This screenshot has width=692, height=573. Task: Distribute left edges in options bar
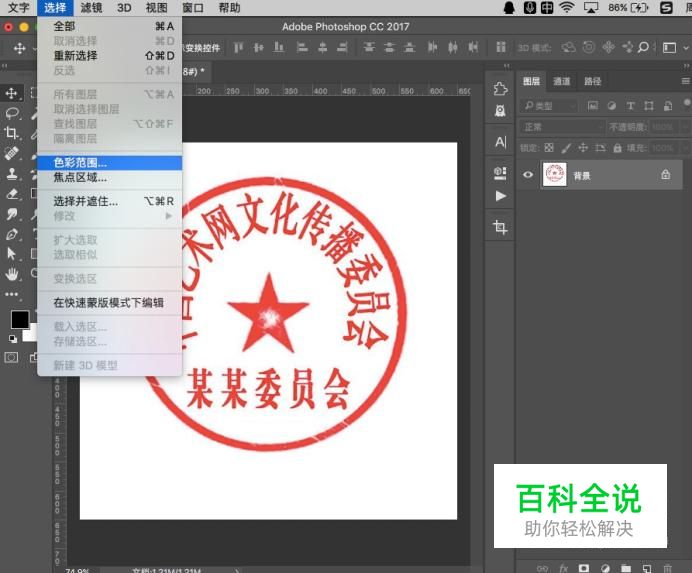point(432,47)
